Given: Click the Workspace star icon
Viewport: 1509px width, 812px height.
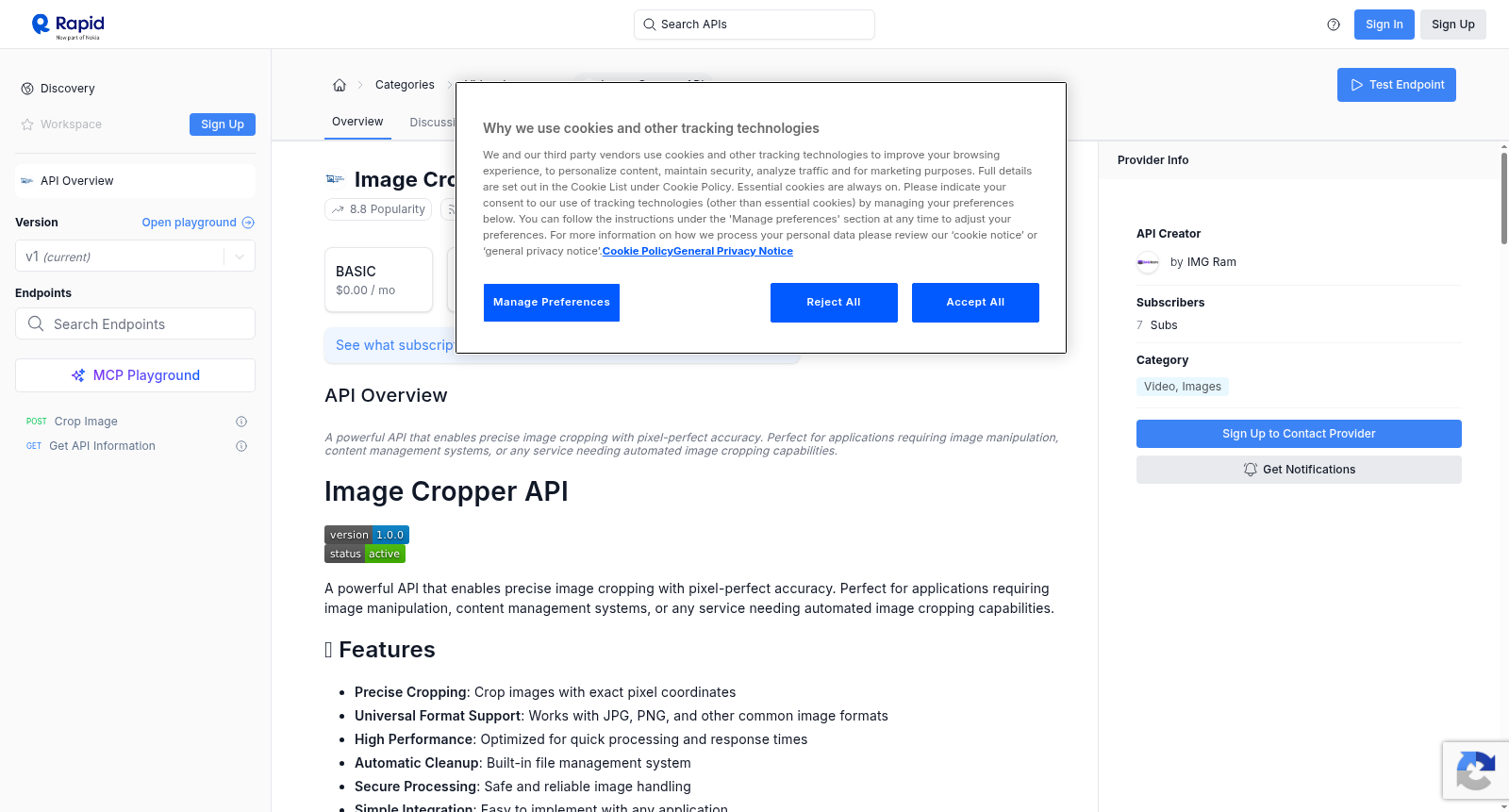Looking at the screenshot, I should (x=27, y=124).
